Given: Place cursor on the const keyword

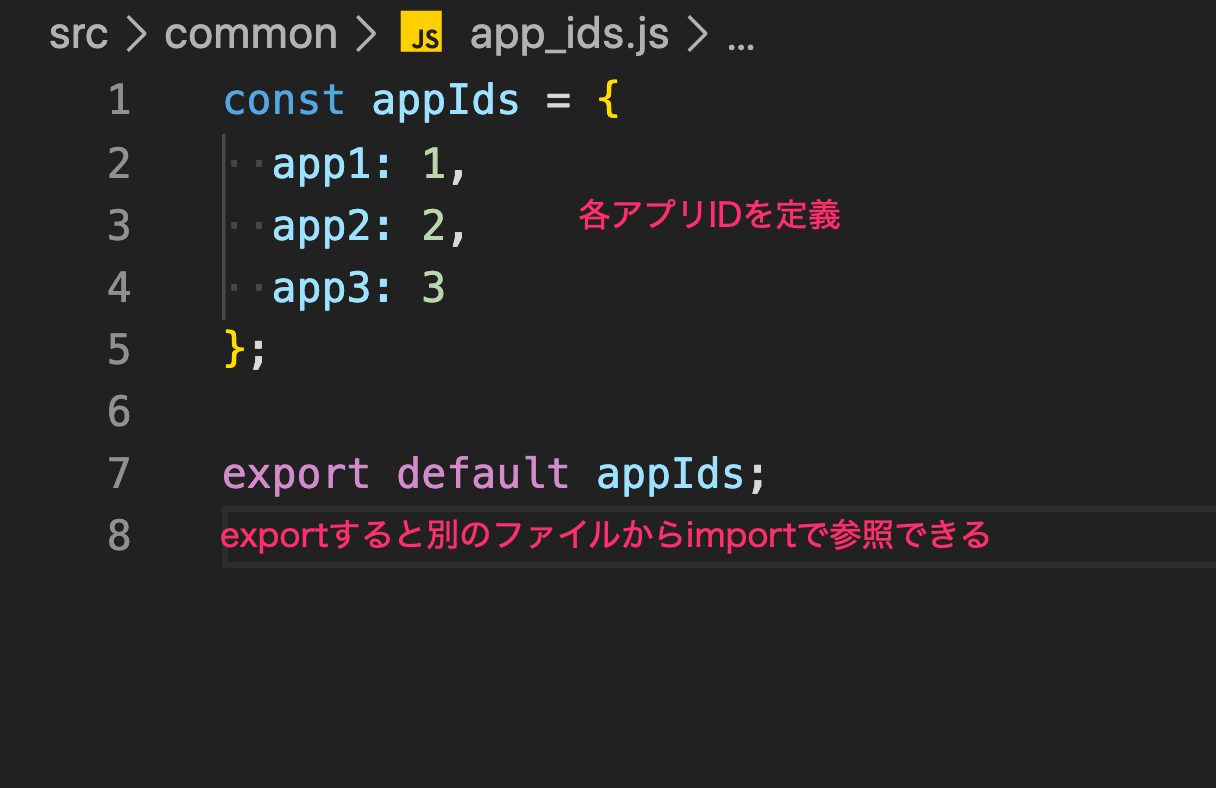Looking at the screenshot, I should point(284,101).
